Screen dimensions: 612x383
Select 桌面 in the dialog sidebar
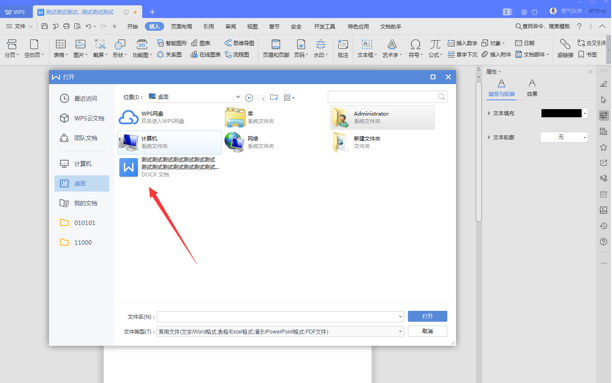click(x=82, y=183)
